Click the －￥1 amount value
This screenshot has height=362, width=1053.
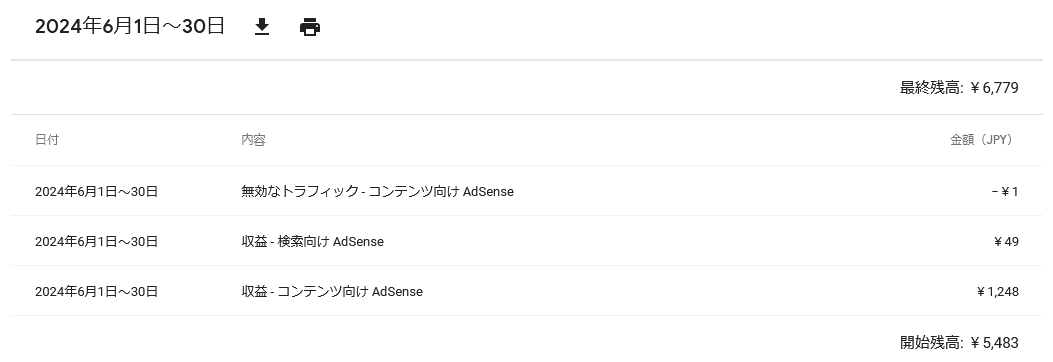(1005, 192)
